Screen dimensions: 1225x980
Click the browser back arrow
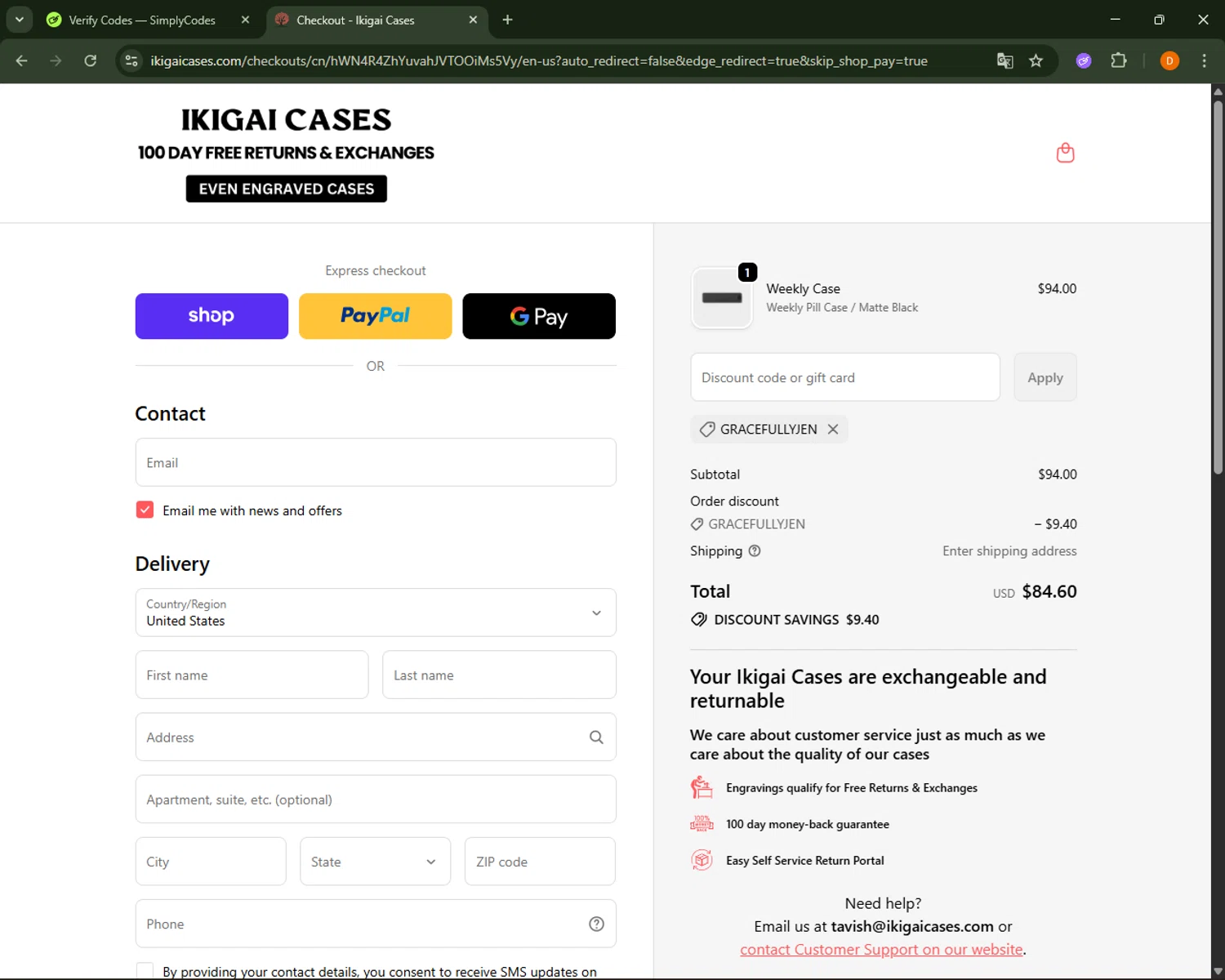(x=22, y=60)
